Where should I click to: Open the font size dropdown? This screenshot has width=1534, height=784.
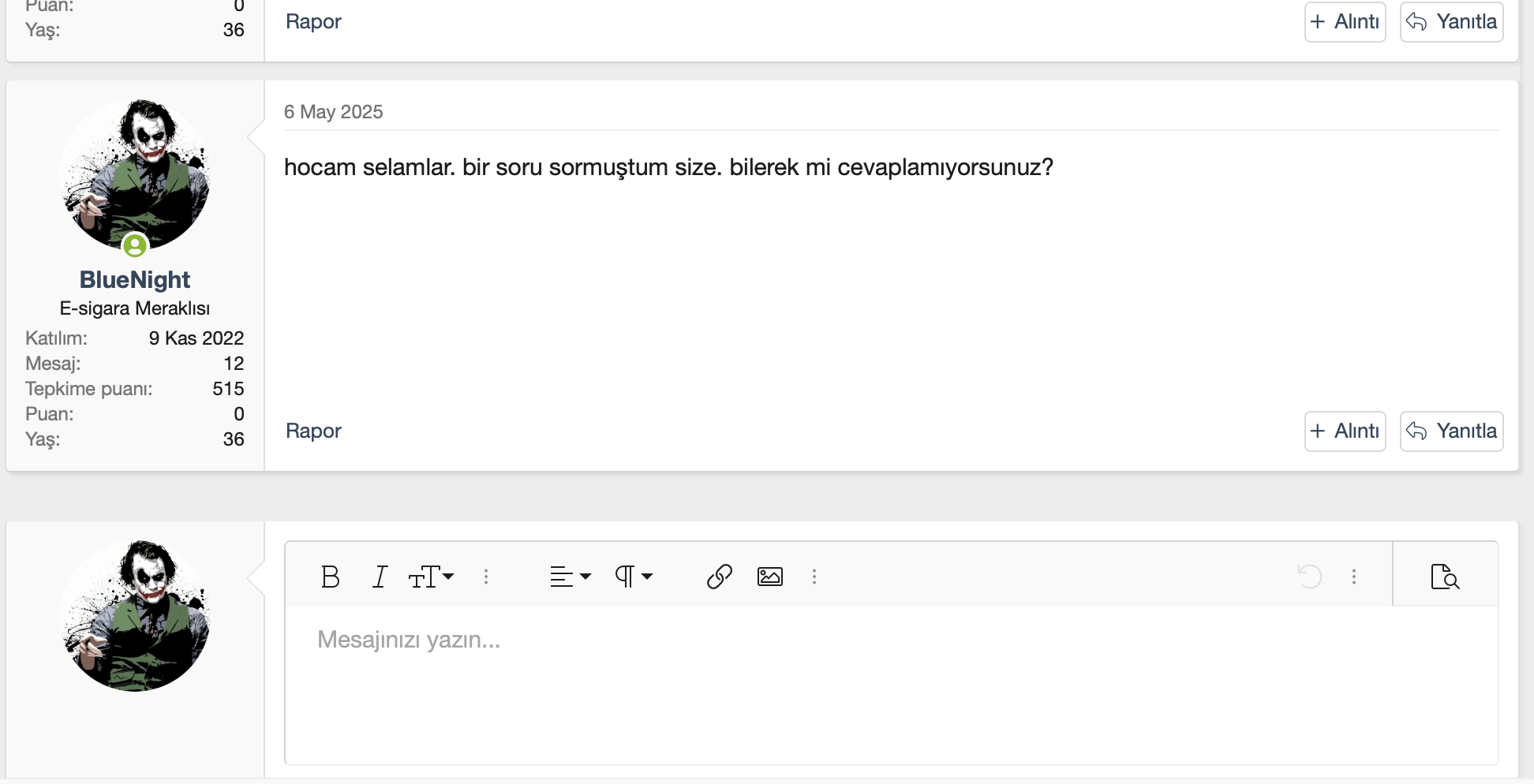pyautogui.click(x=431, y=577)
